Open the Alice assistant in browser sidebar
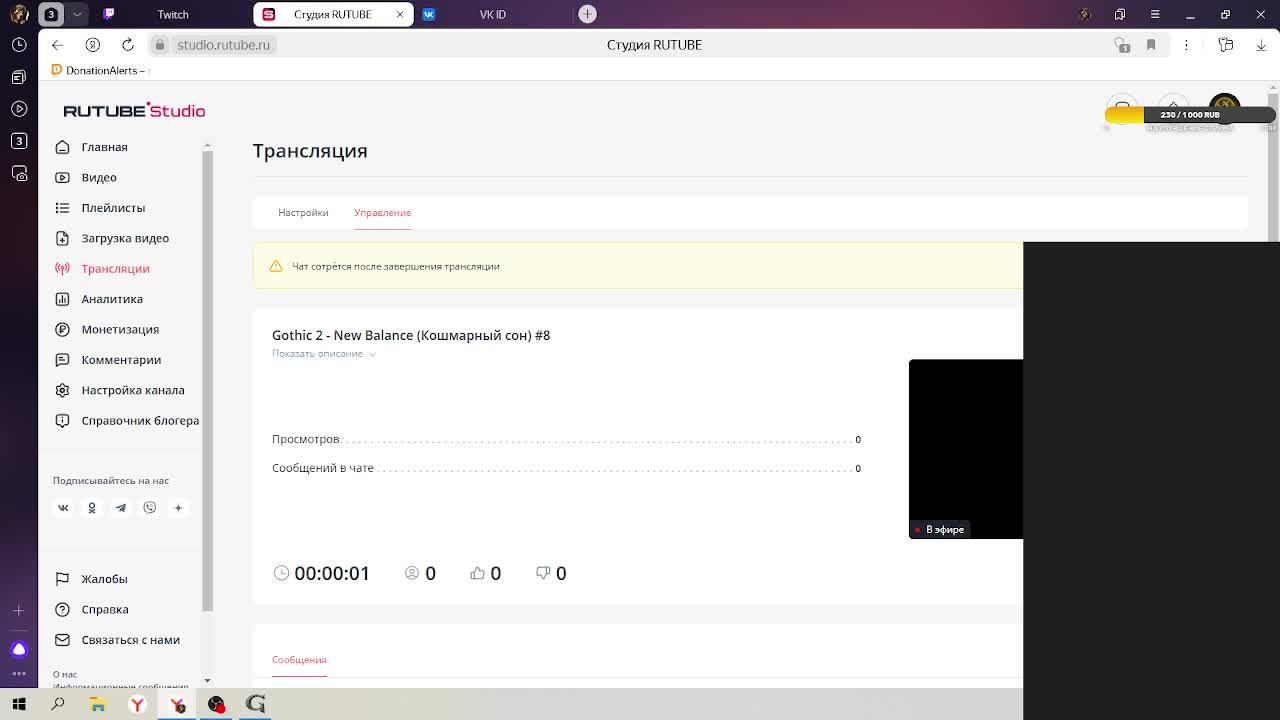Screen dimensions: 1280x720 (x=19, y=650)
